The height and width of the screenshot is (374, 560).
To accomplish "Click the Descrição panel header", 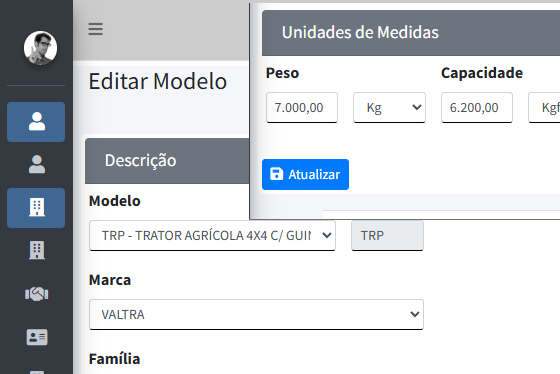I will click(x=167, y=161).
